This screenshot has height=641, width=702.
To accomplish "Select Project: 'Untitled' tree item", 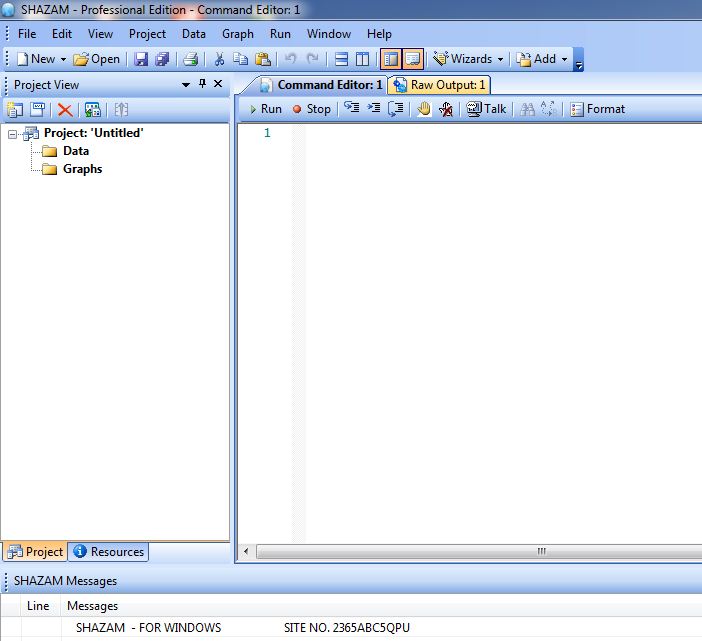I will pos(94,133).
